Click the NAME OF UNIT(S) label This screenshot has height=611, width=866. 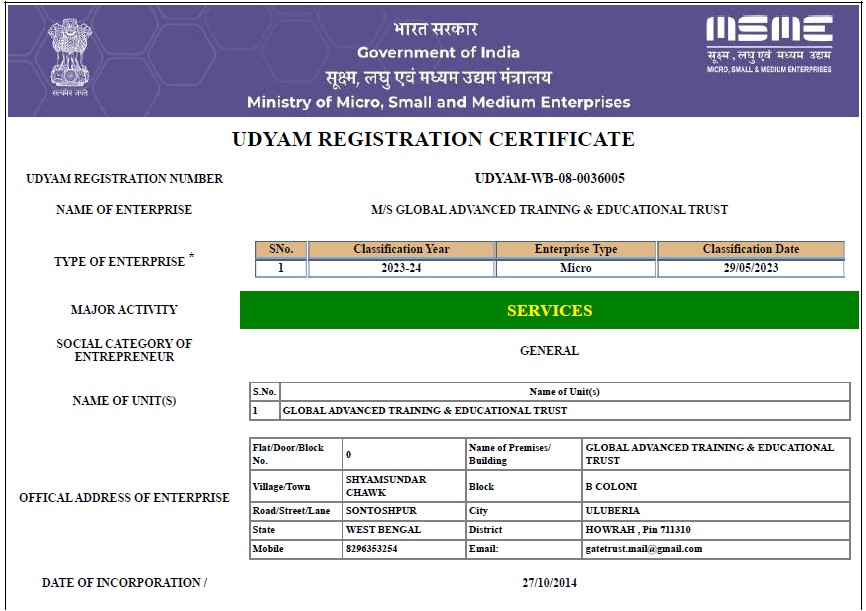(124, 401)
